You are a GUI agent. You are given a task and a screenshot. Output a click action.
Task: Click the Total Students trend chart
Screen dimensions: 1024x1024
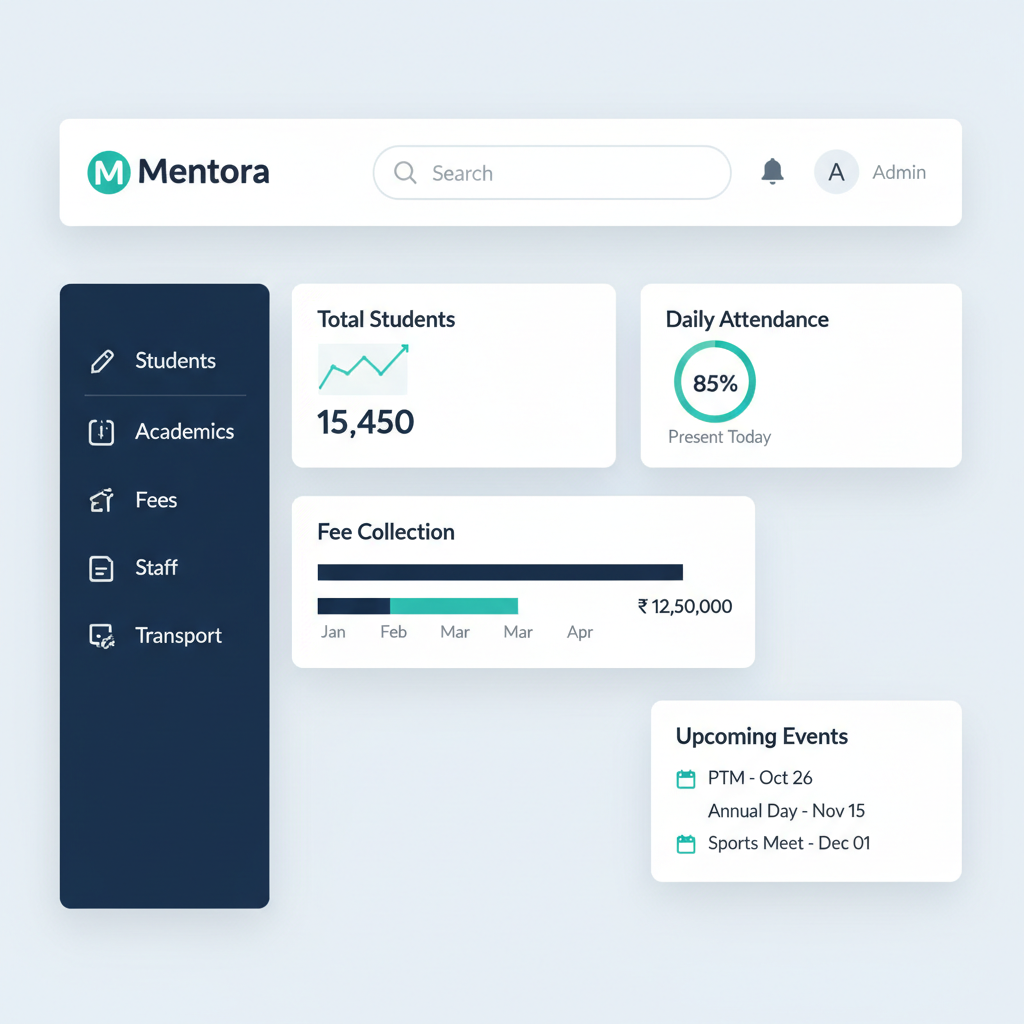pyautogui.click(x=363, y=369)
